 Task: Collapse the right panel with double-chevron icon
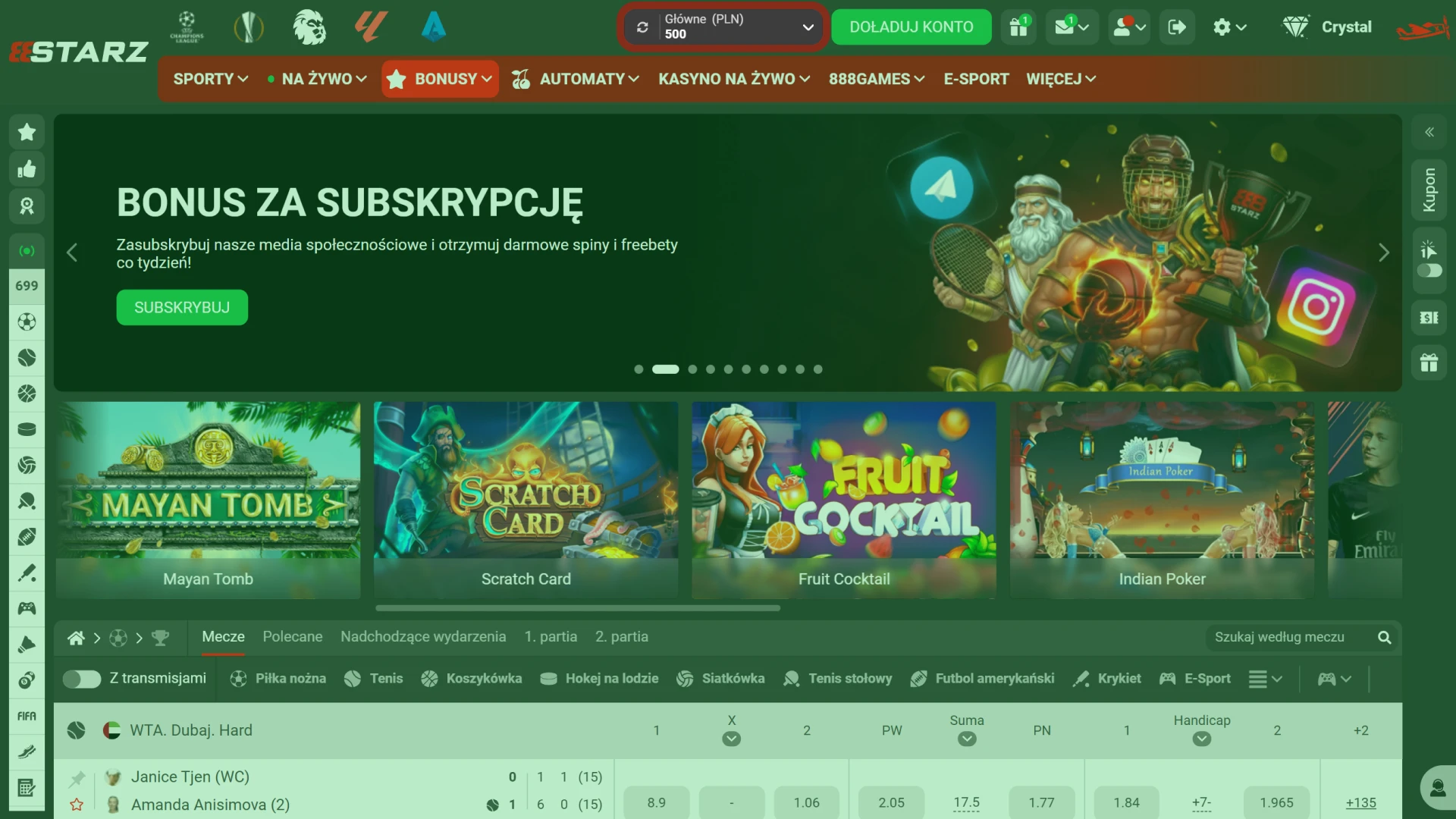(x=1429, y=132)
